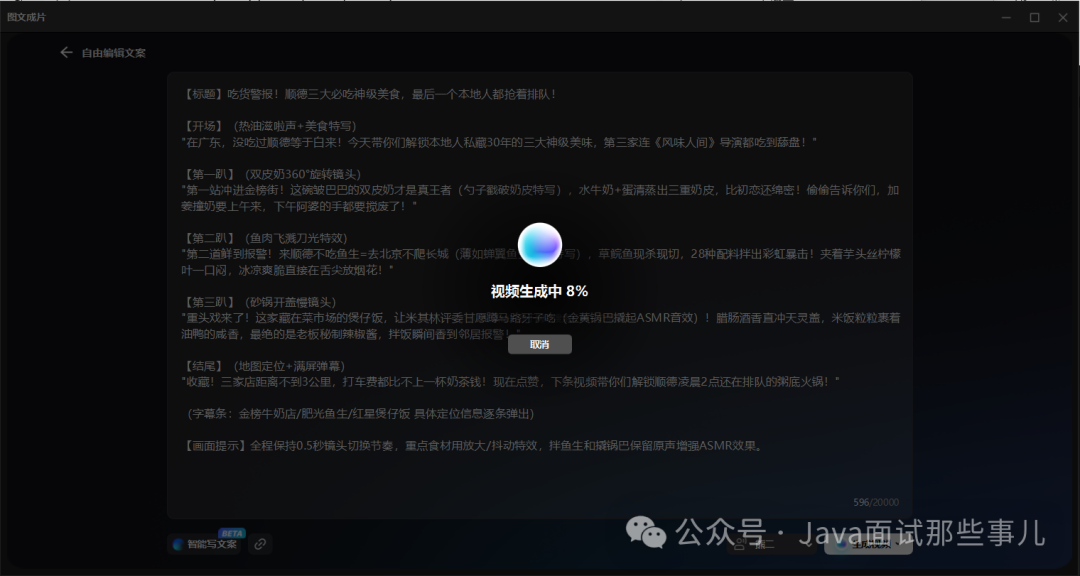Close the 图文成片 window
This screenshot has width=1080, height=576.
pyautogui.click(x=1062, y=17)
